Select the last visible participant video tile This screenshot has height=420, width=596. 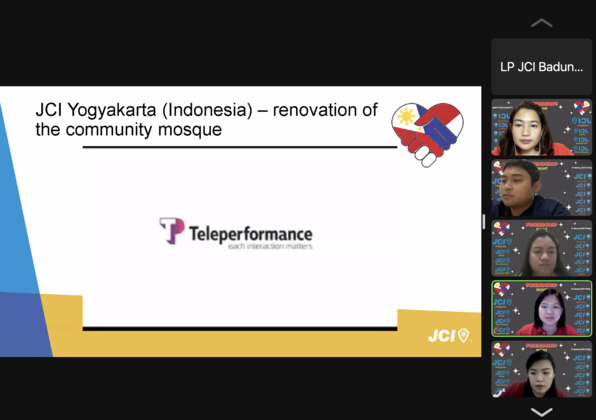coord(542,369)
